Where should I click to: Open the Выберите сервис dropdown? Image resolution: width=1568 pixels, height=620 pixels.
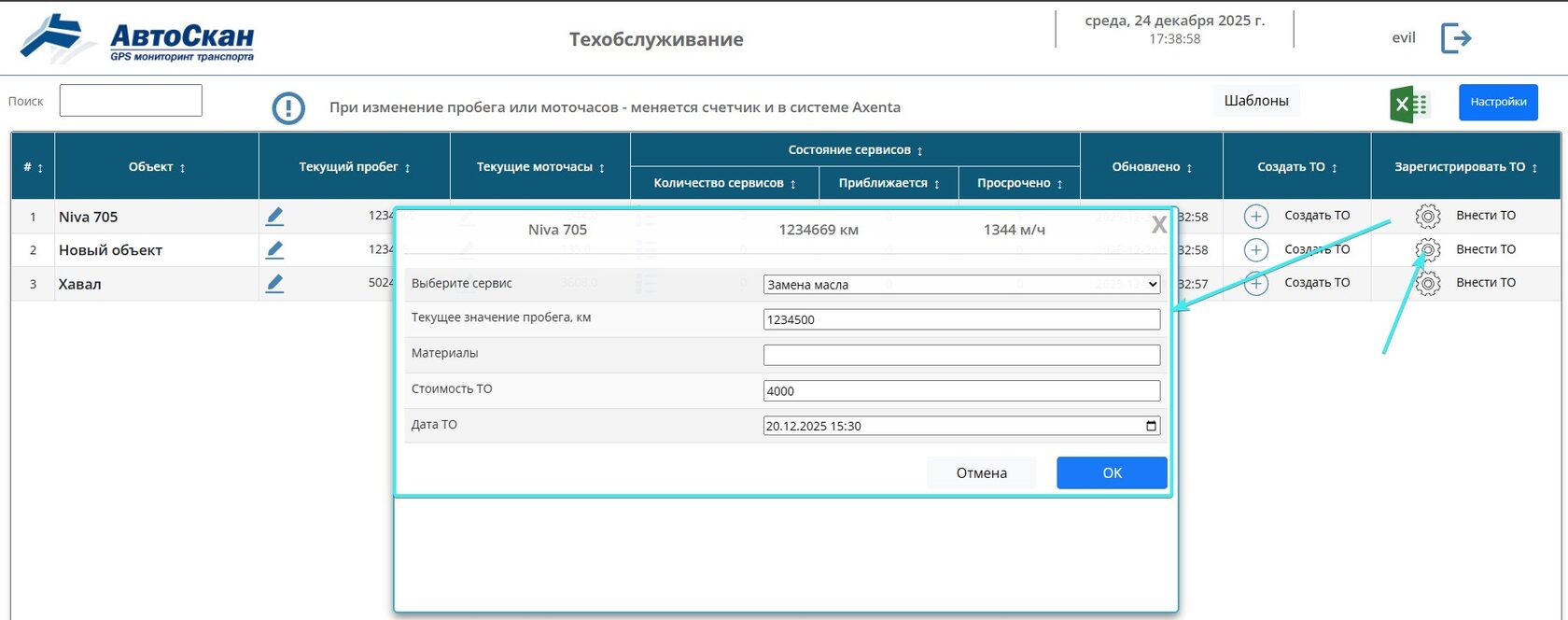961,284
